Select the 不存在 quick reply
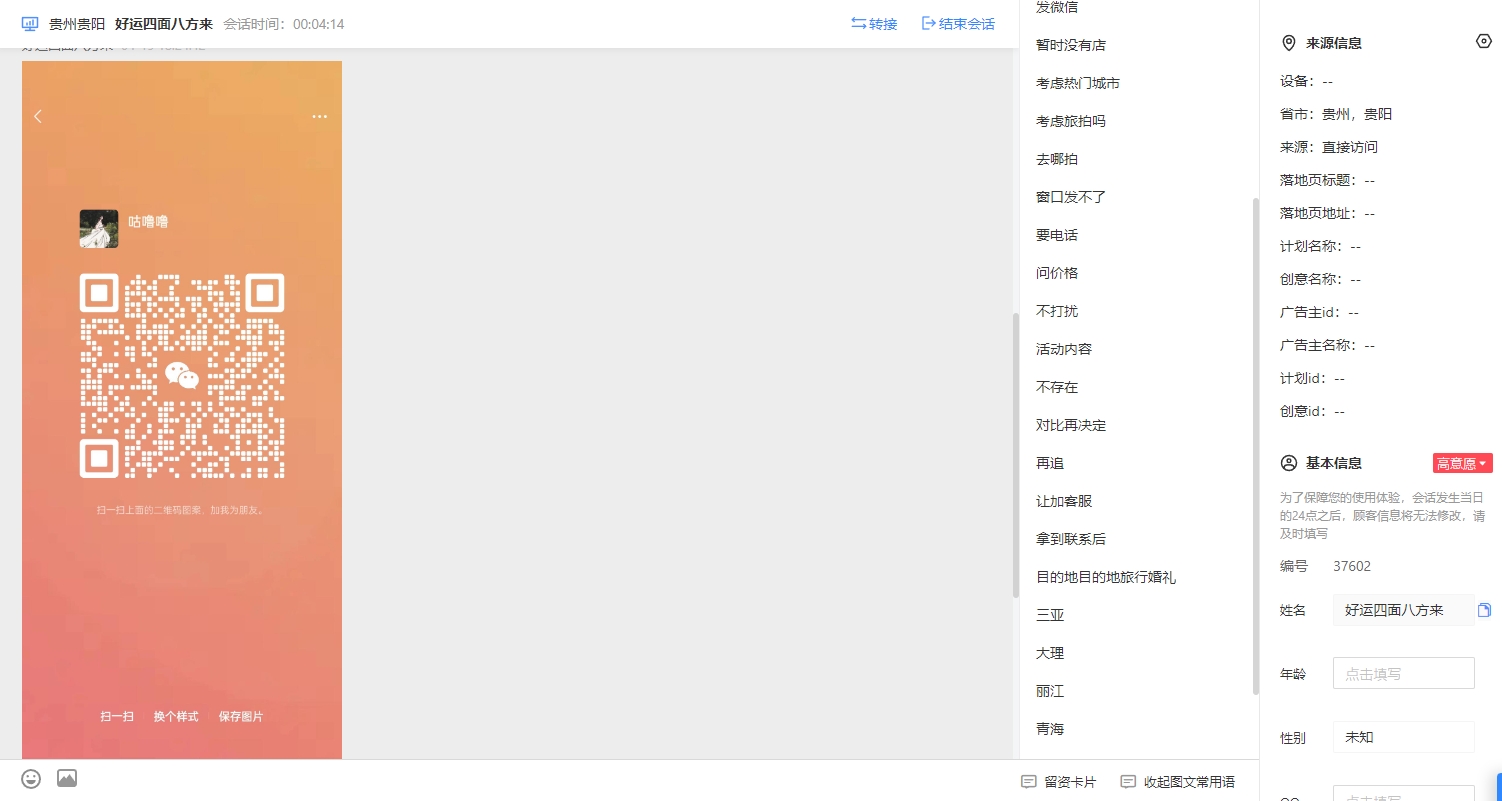The width and height of the screenshot is (1502, 801). coord(1057,387)
